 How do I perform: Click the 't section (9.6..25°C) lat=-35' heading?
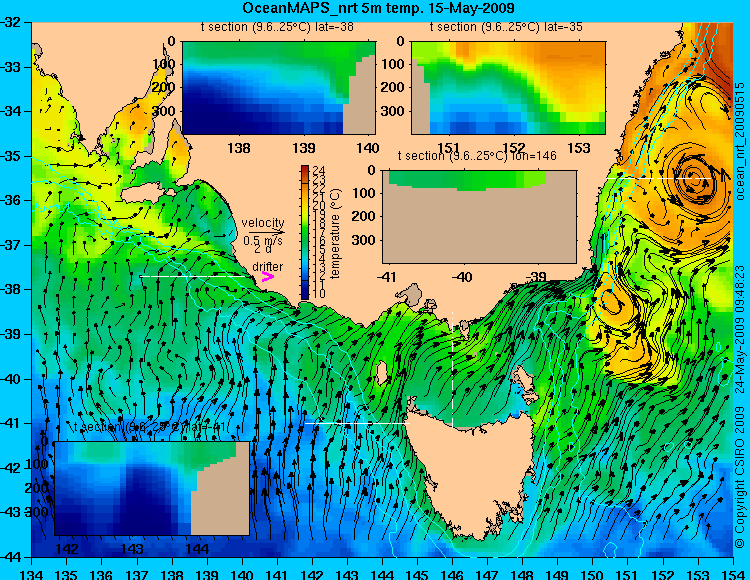coord(506,27)
